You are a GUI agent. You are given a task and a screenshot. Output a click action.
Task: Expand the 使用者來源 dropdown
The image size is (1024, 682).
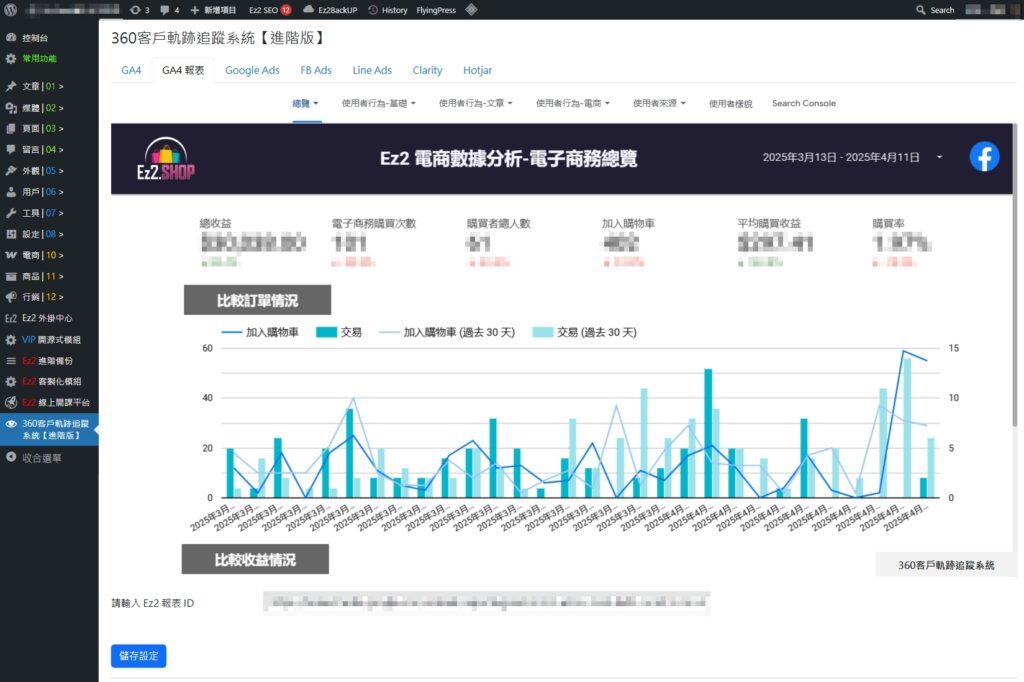click(x=660, y=103)
